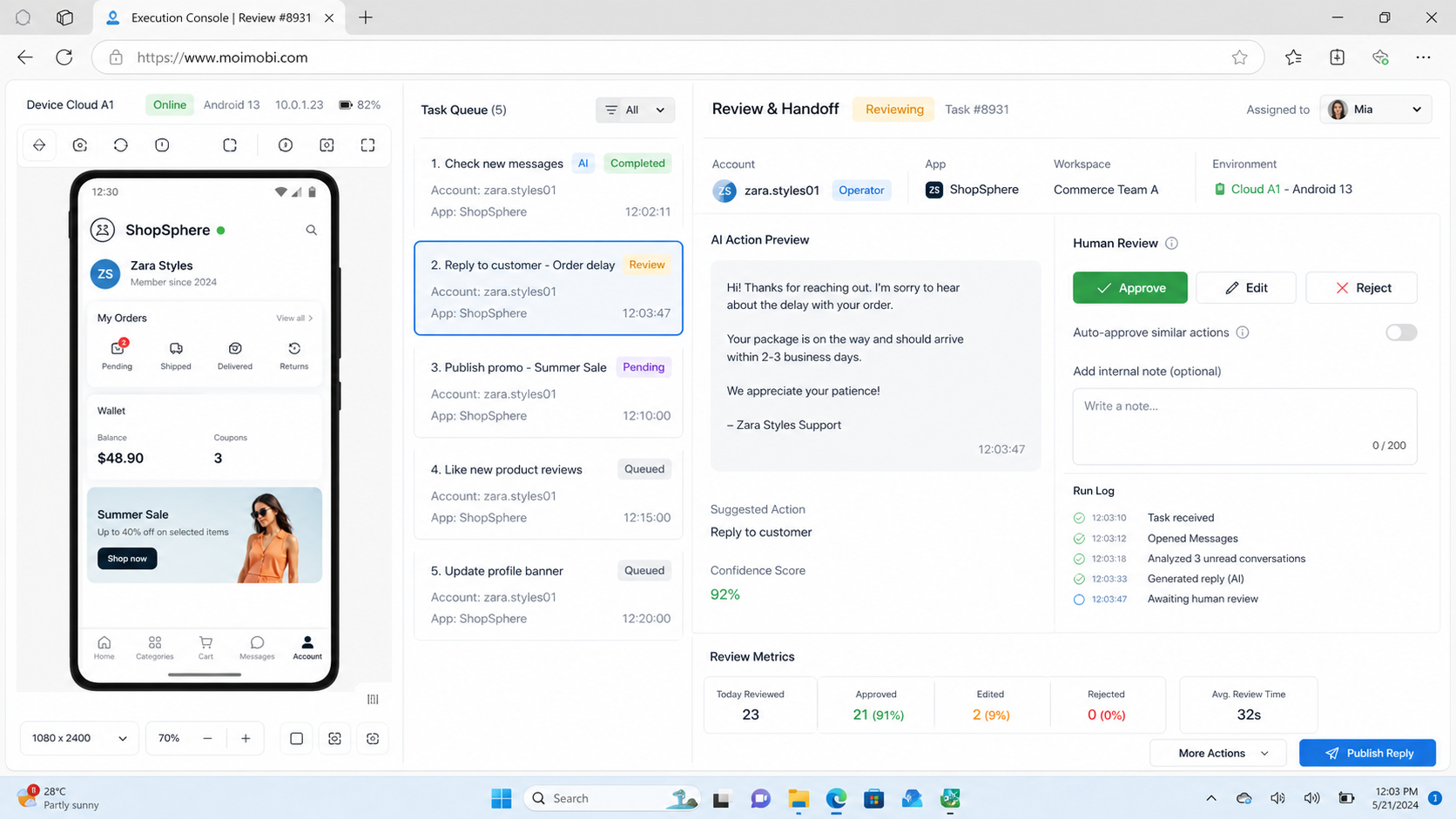The height and width of the screenshot is (819, 1456).
Task: Click the taskbar volume icon
Action: click(1311, 798)
